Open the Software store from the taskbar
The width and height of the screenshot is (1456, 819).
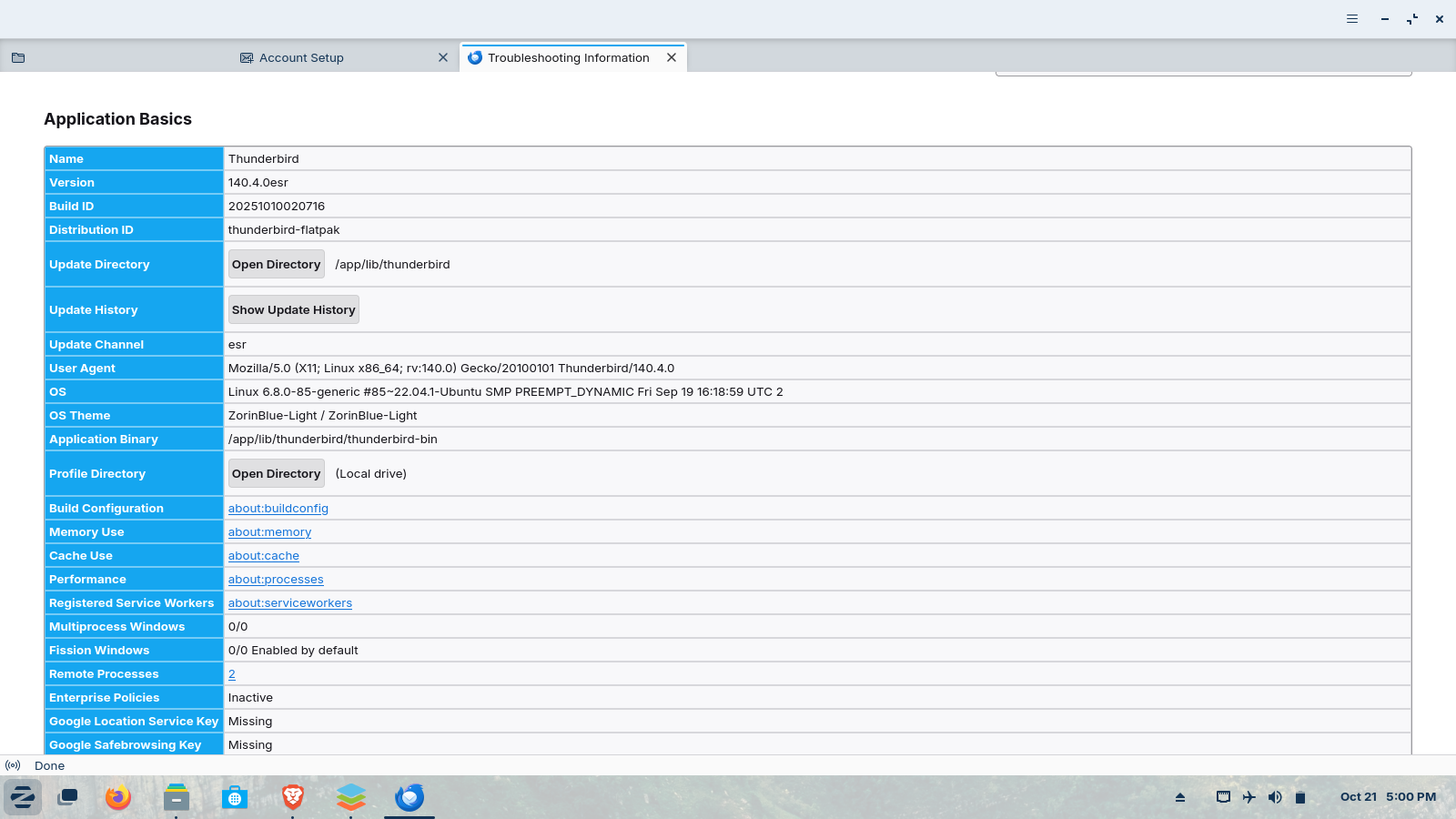[235, 797]
